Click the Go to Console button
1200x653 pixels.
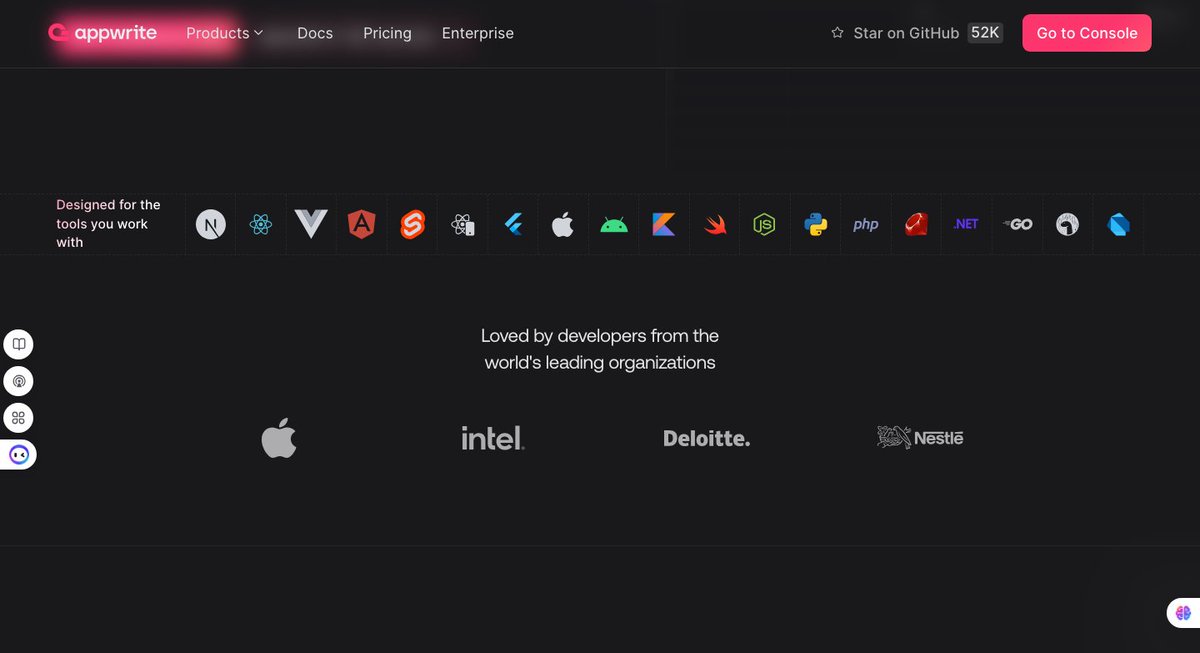coord(1087,33)
